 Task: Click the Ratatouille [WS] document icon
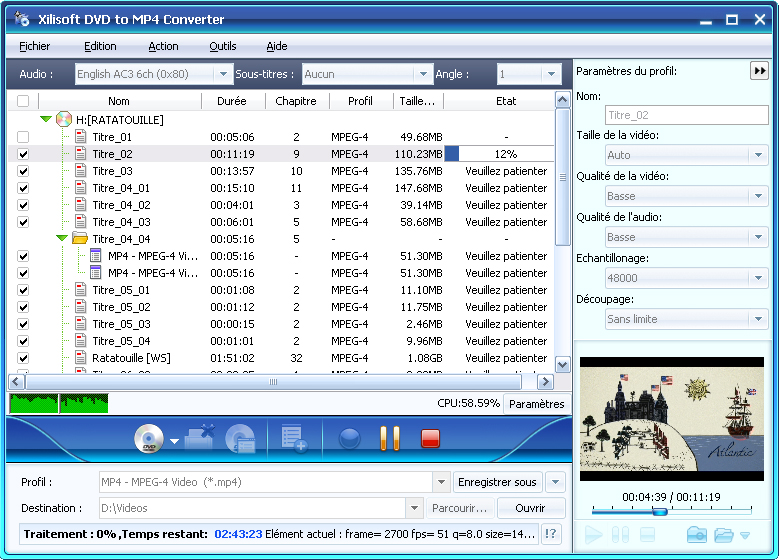[x=80, y=357]
